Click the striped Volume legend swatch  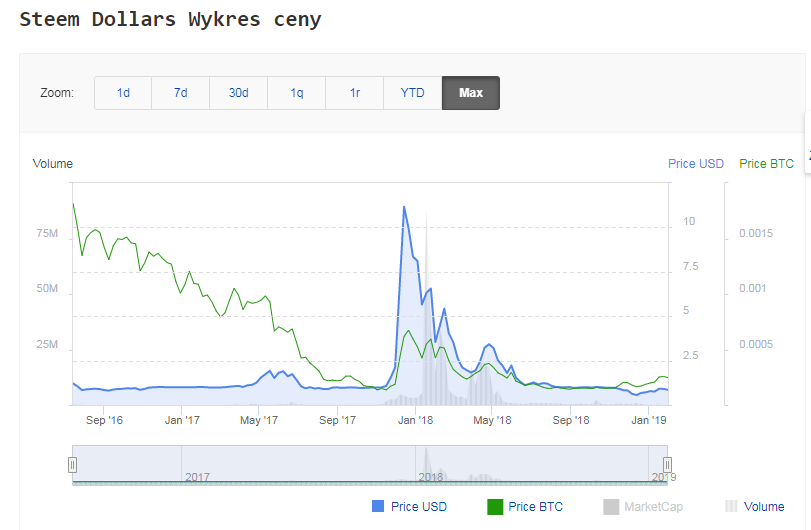731,506
